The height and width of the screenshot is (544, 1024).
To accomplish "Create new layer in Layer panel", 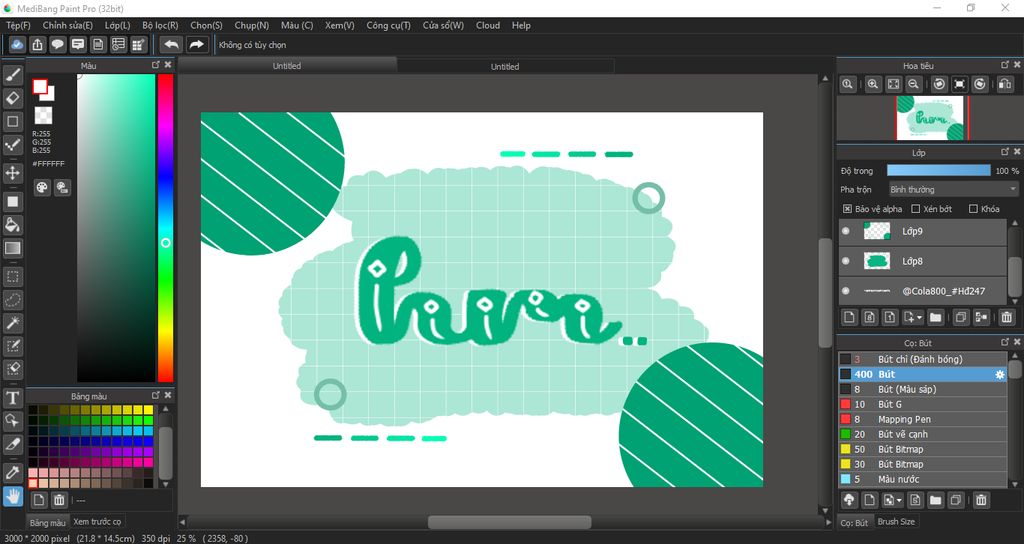I will [849, 317].
